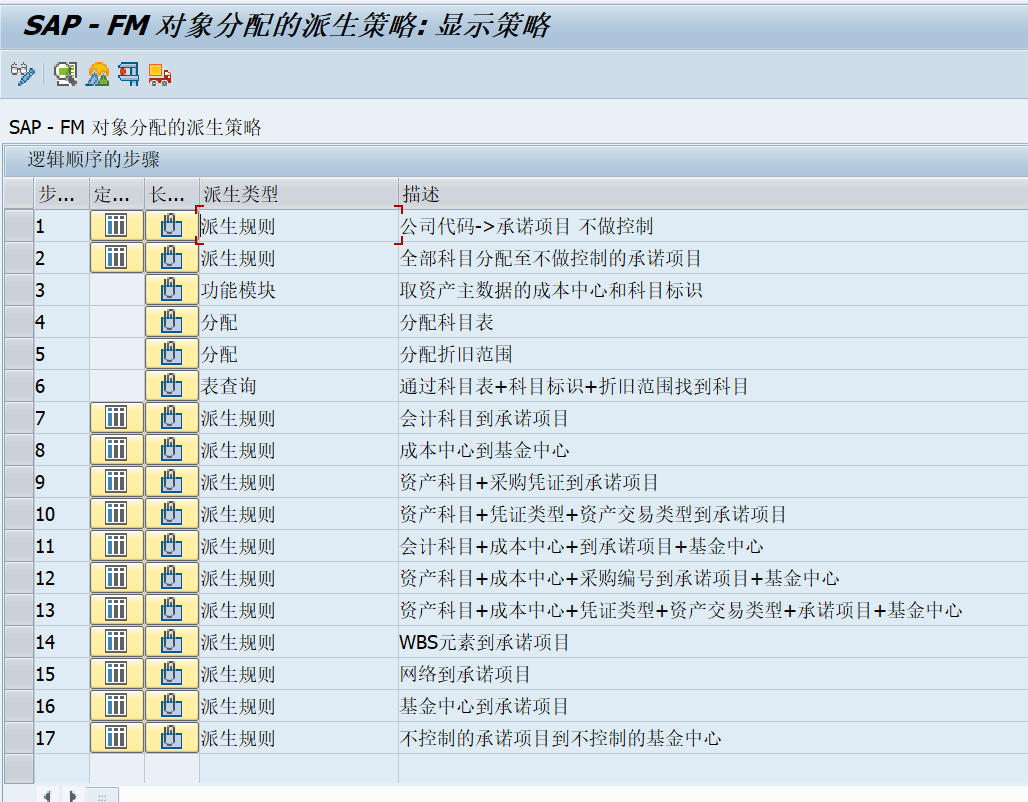This screenshot has width=1028, height=802.
Task: Open long text icon for step 8
Action: [171, 450]
